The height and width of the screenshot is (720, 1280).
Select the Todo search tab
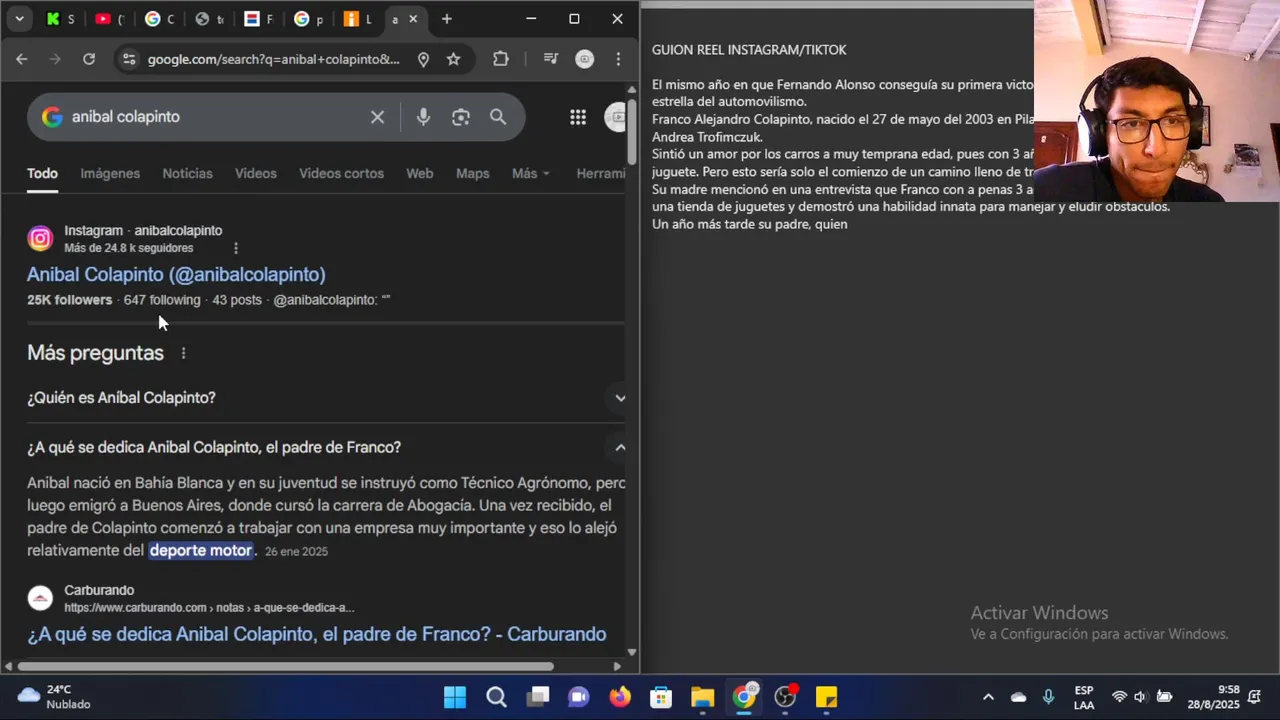pyautogui.click(x=42, y=173)
